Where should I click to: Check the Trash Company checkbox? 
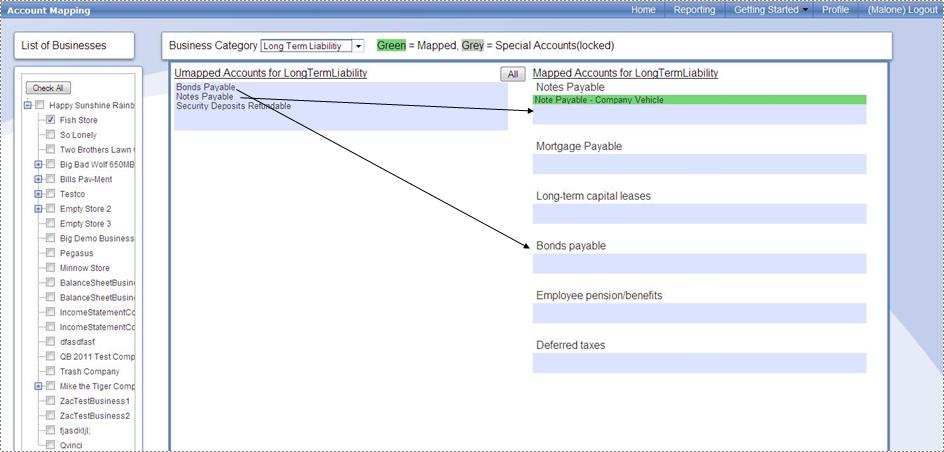(51, 371)
